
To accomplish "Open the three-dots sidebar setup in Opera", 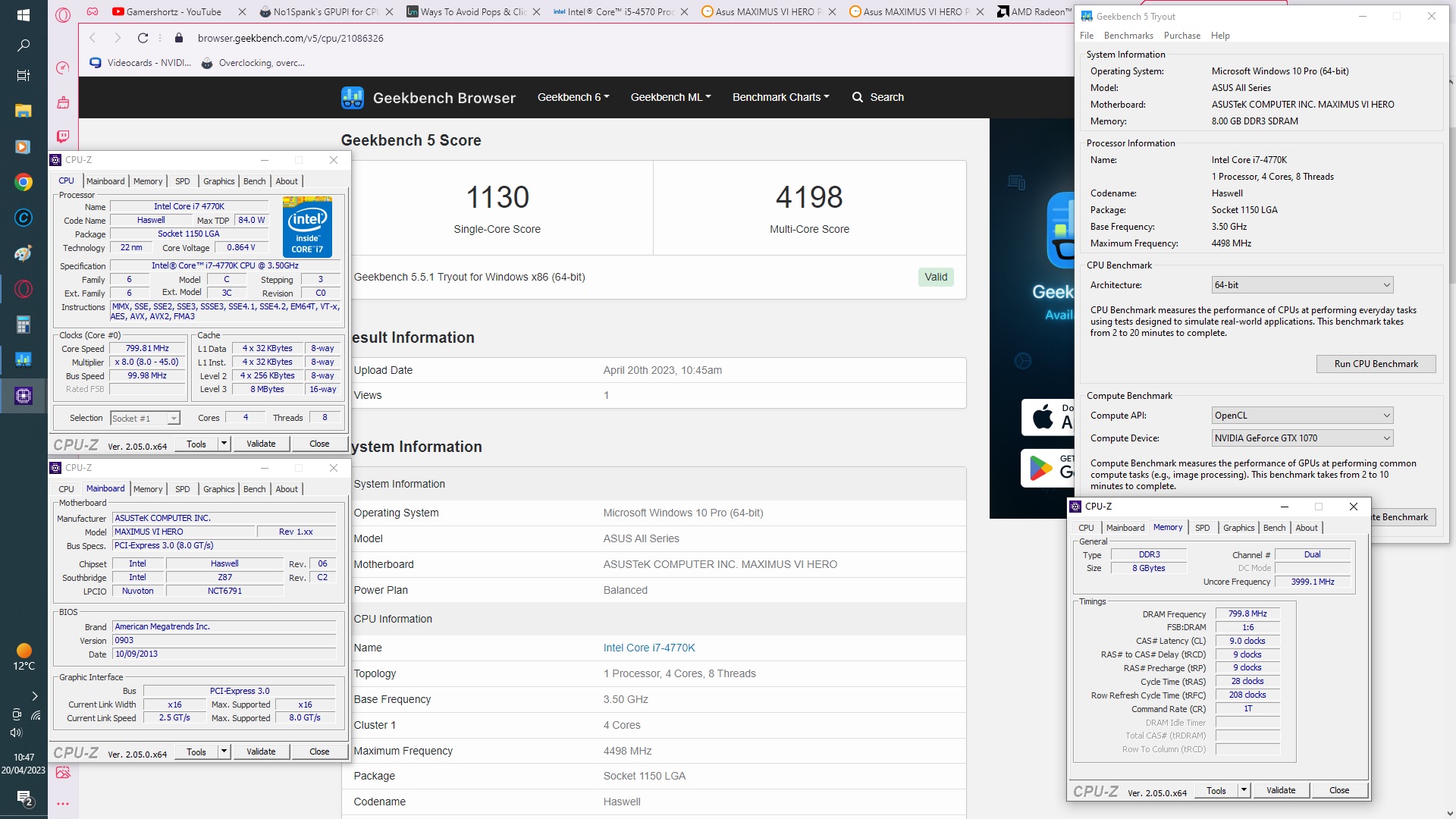I will pyautogui.click(x=63, y=804).
